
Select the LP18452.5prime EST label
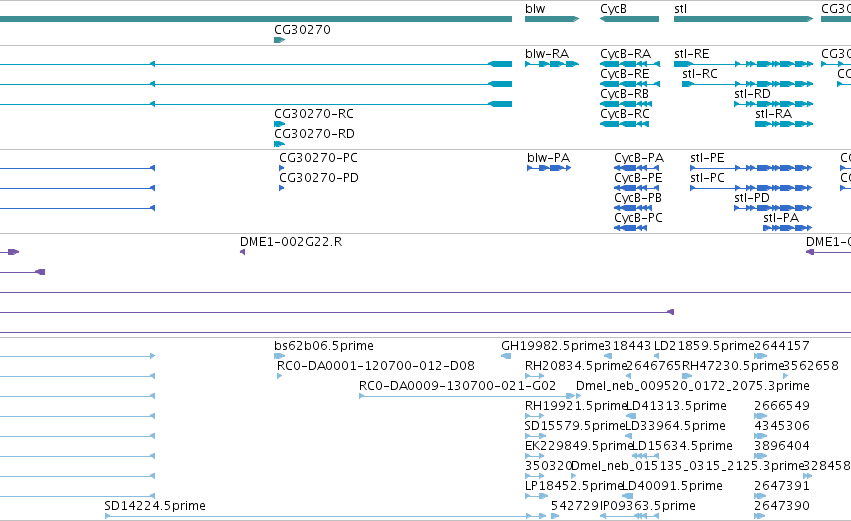pos(574,486)
